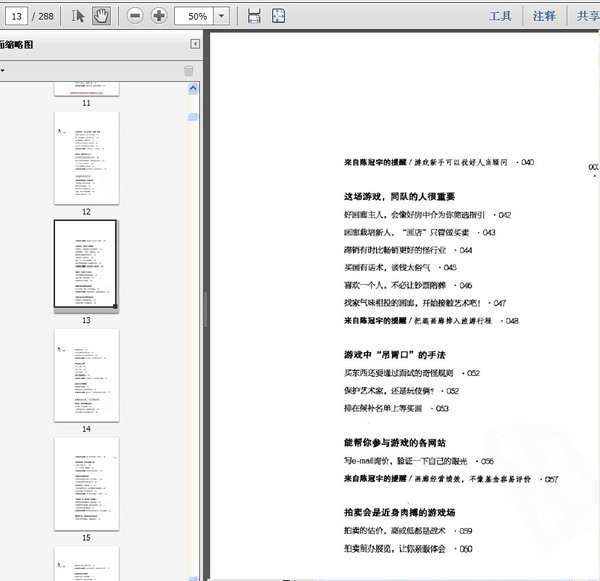Click the entry ending with page 056

click(x=419, y=461)
